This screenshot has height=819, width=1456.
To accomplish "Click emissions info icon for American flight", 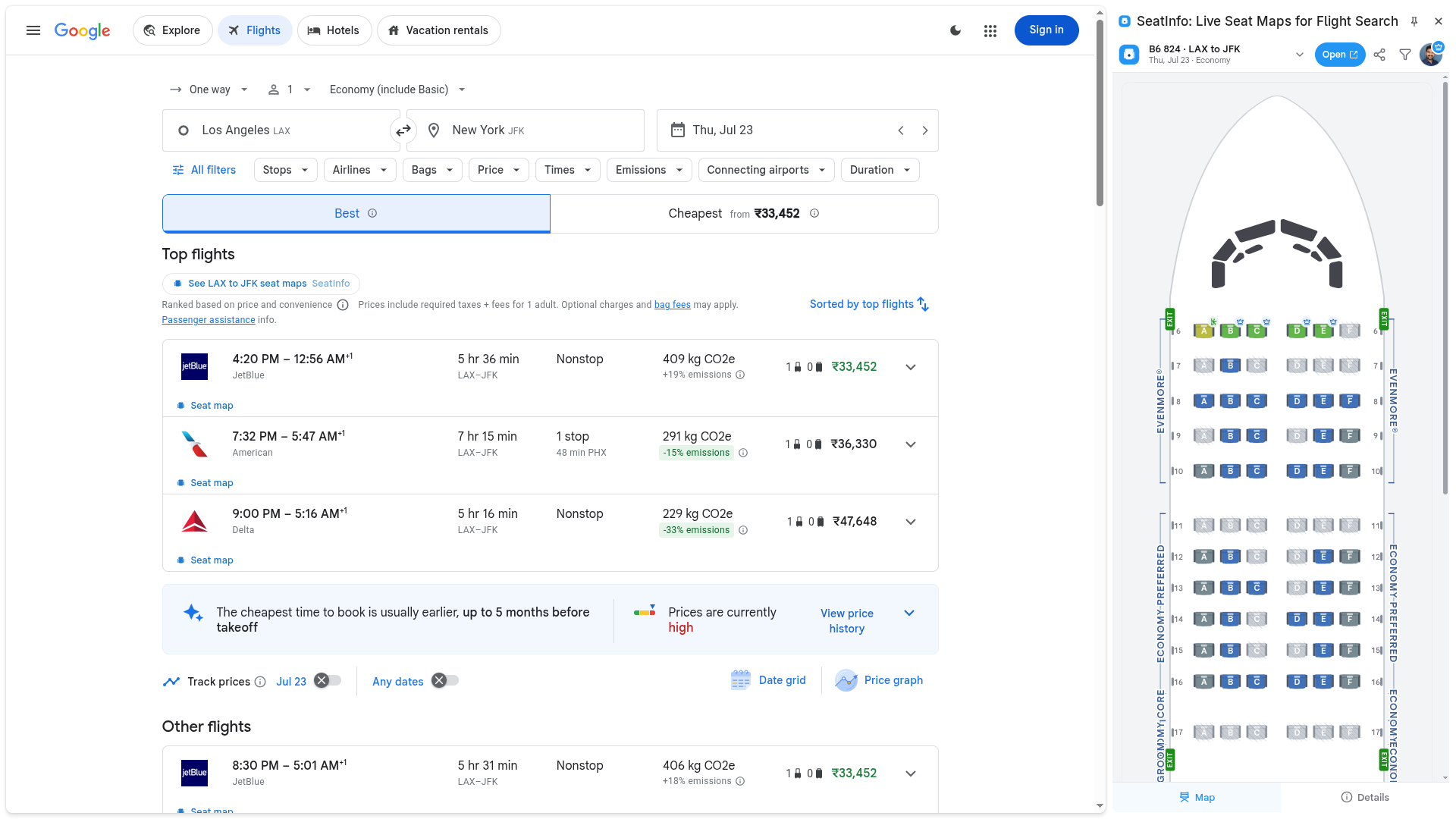I will coord(743,453).
